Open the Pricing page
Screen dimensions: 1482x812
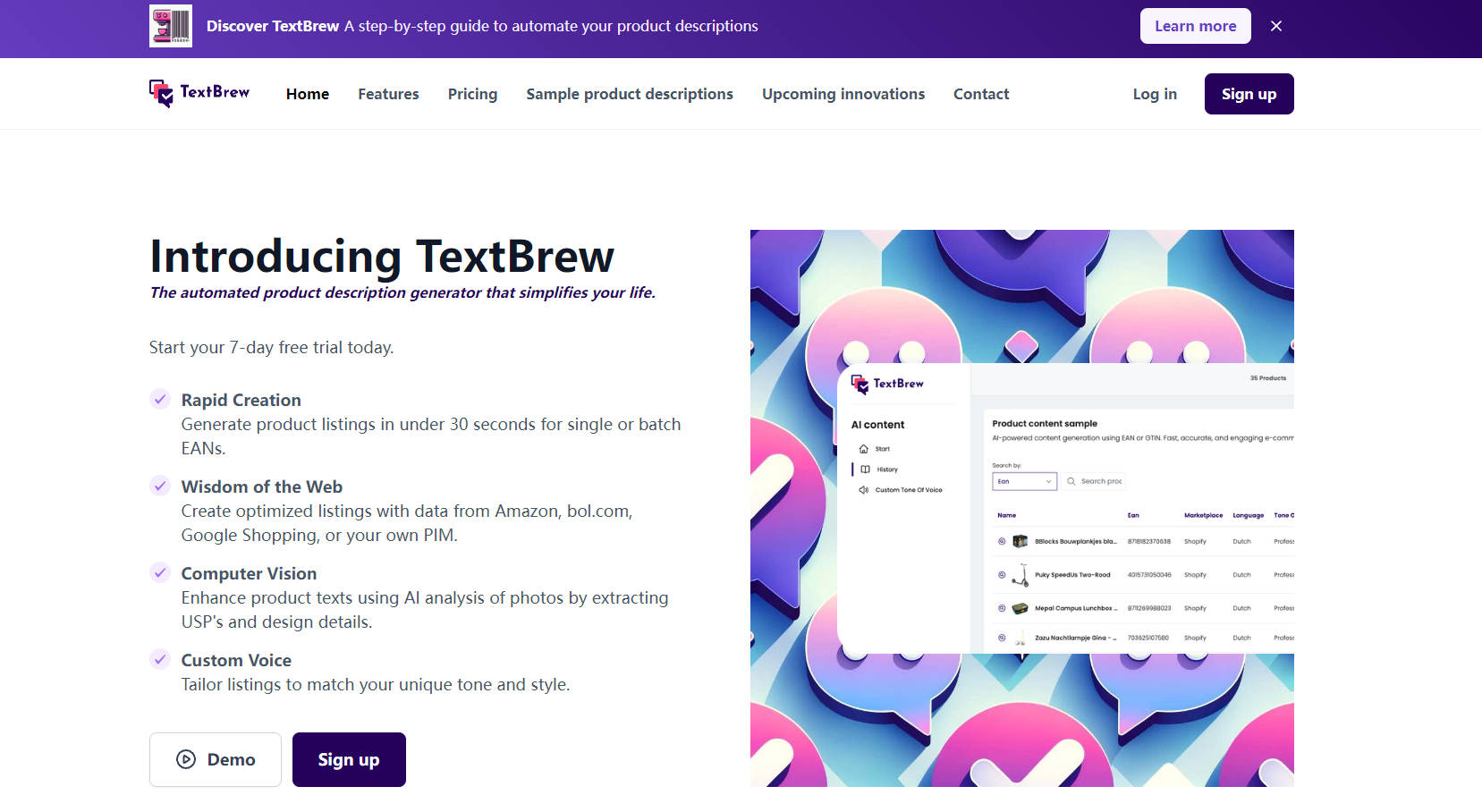tap(472, 94)
